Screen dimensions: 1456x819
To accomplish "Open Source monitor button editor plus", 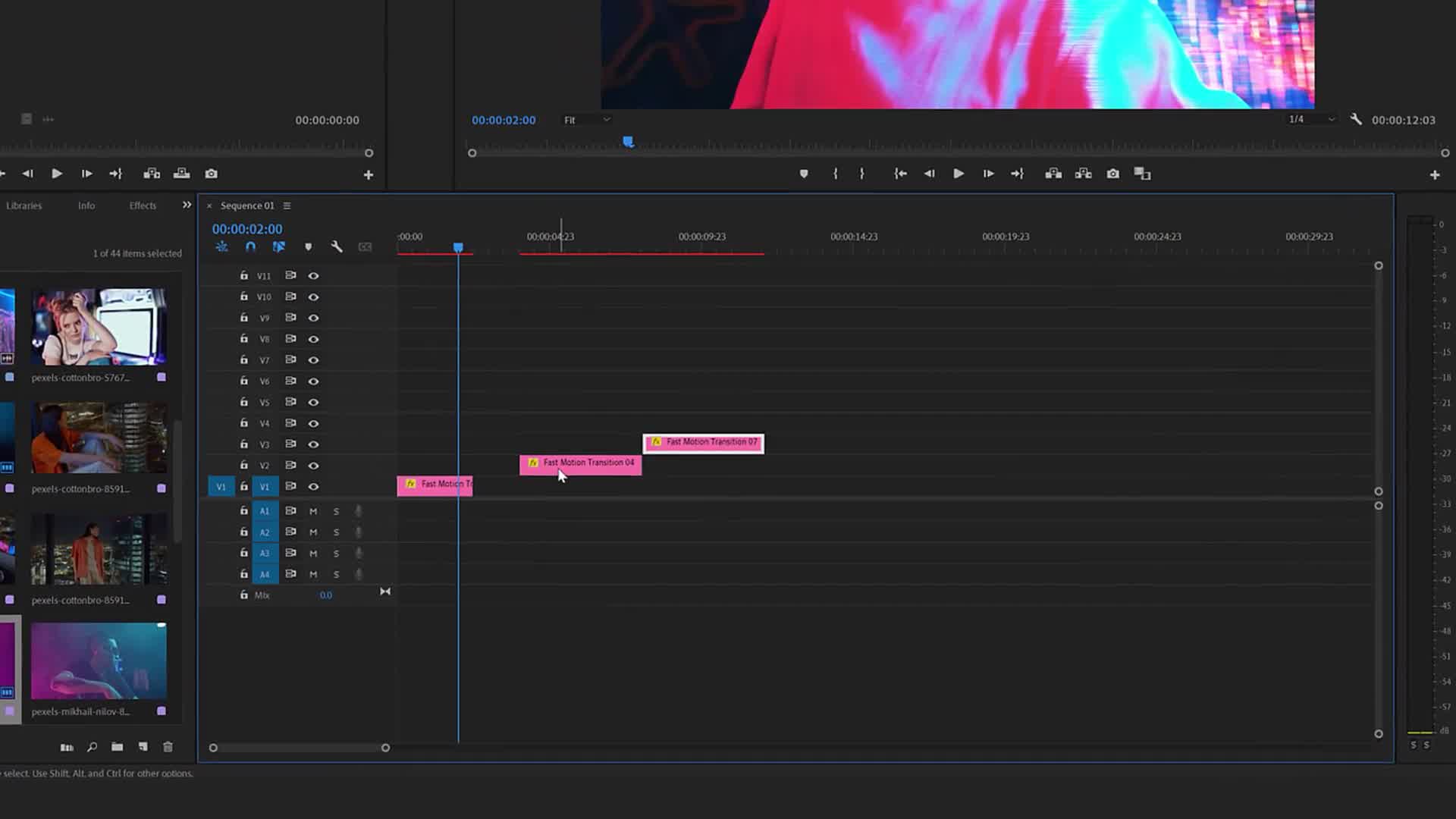I will [369, 174].
